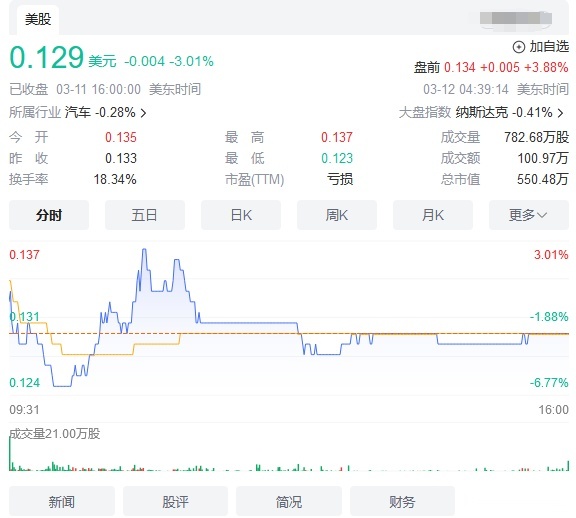Click the blurred label at top right
Image resolution: width=576 pixels, height=518 pixels.
516,18
